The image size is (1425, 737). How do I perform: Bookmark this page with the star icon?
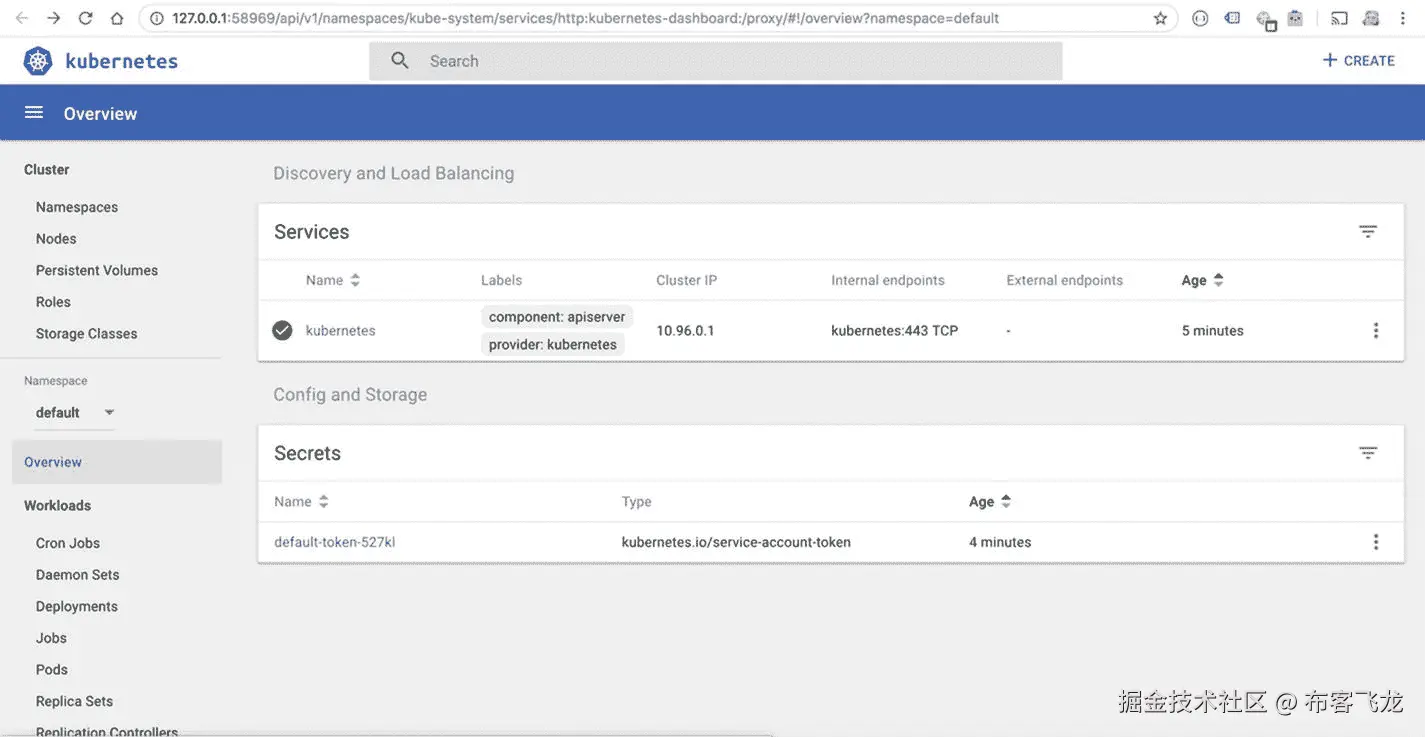point(1160,18)
